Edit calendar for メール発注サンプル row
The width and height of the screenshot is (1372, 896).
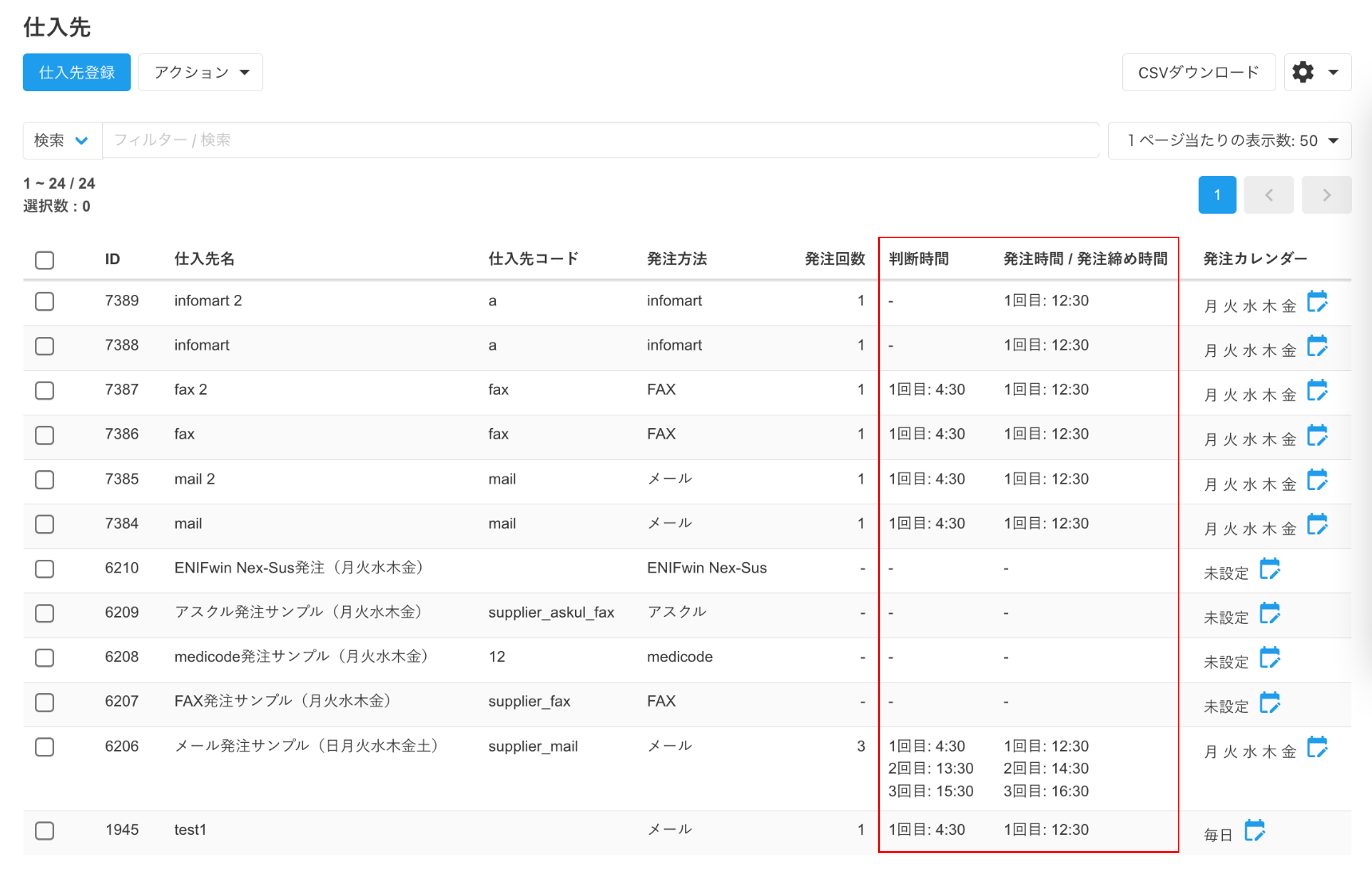(1317, 747)
